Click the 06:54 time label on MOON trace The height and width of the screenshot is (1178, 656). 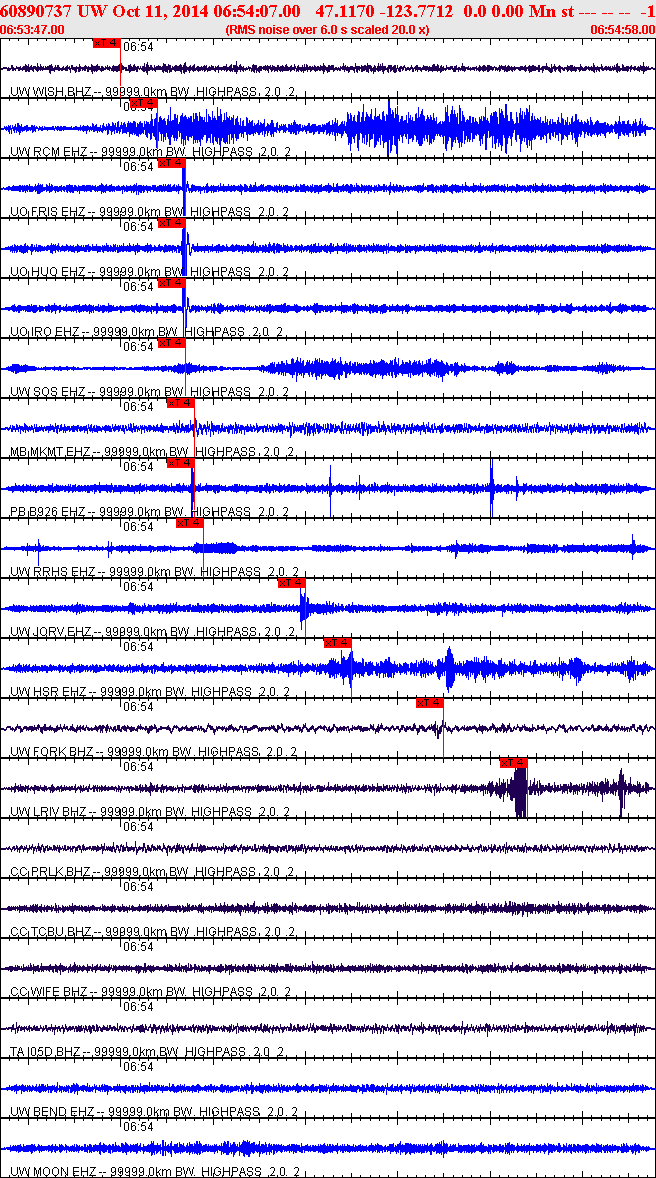pos(138,1126)
